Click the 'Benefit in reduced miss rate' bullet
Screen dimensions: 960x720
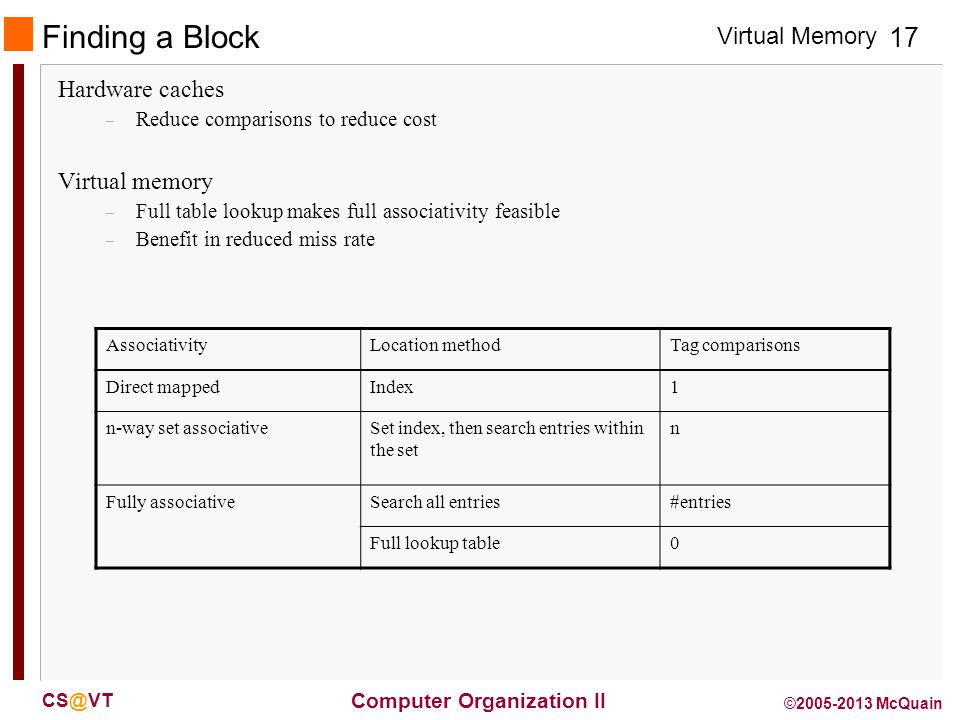click(255, 239)
